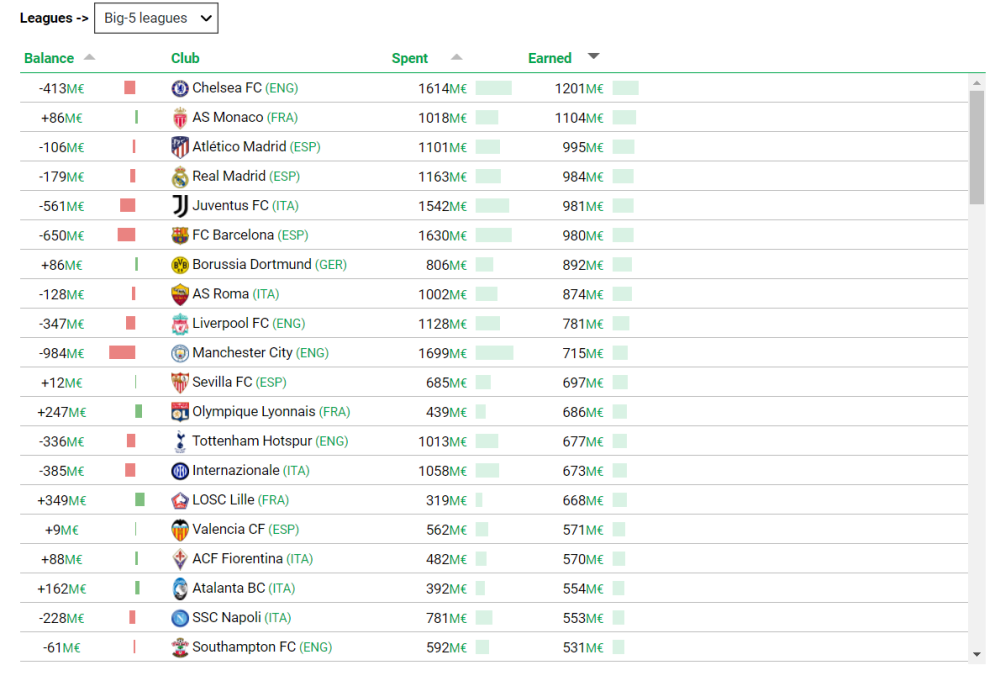
Task: Click the Borussia Dortmund (GER) club name
Action: (269, 265)
